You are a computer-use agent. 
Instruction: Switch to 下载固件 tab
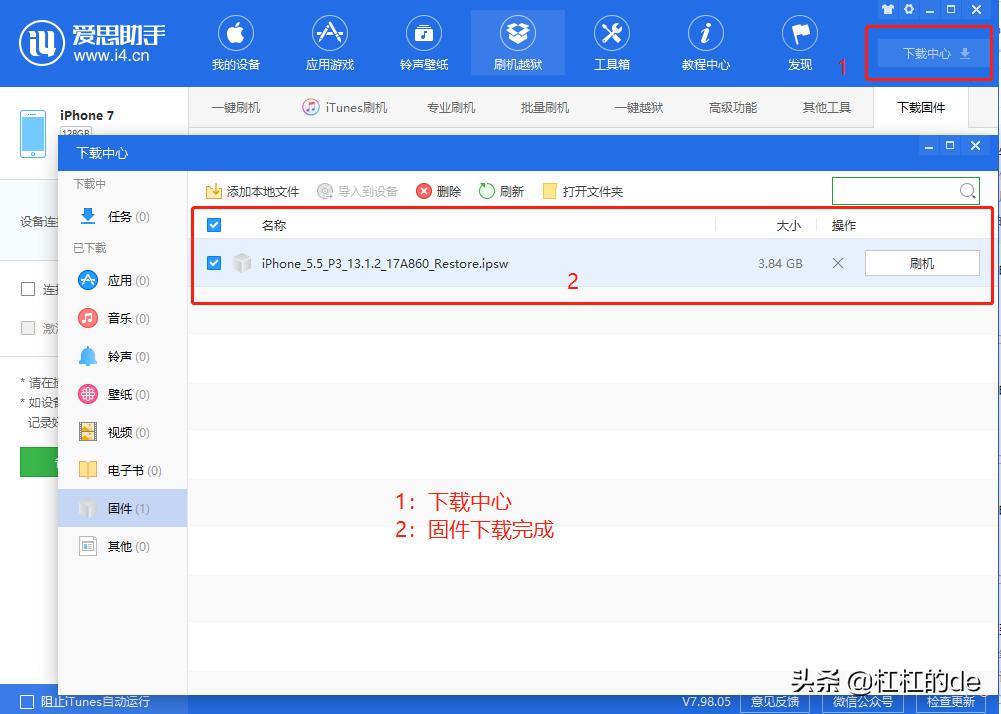pos(921,107)
